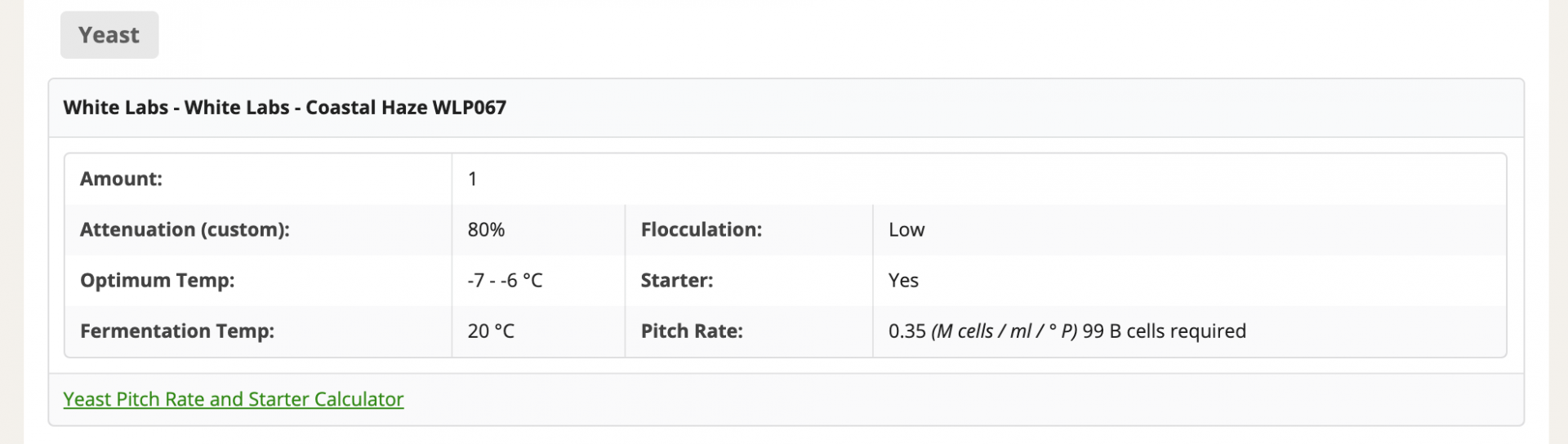Click the Starter label

coord(676,280)
